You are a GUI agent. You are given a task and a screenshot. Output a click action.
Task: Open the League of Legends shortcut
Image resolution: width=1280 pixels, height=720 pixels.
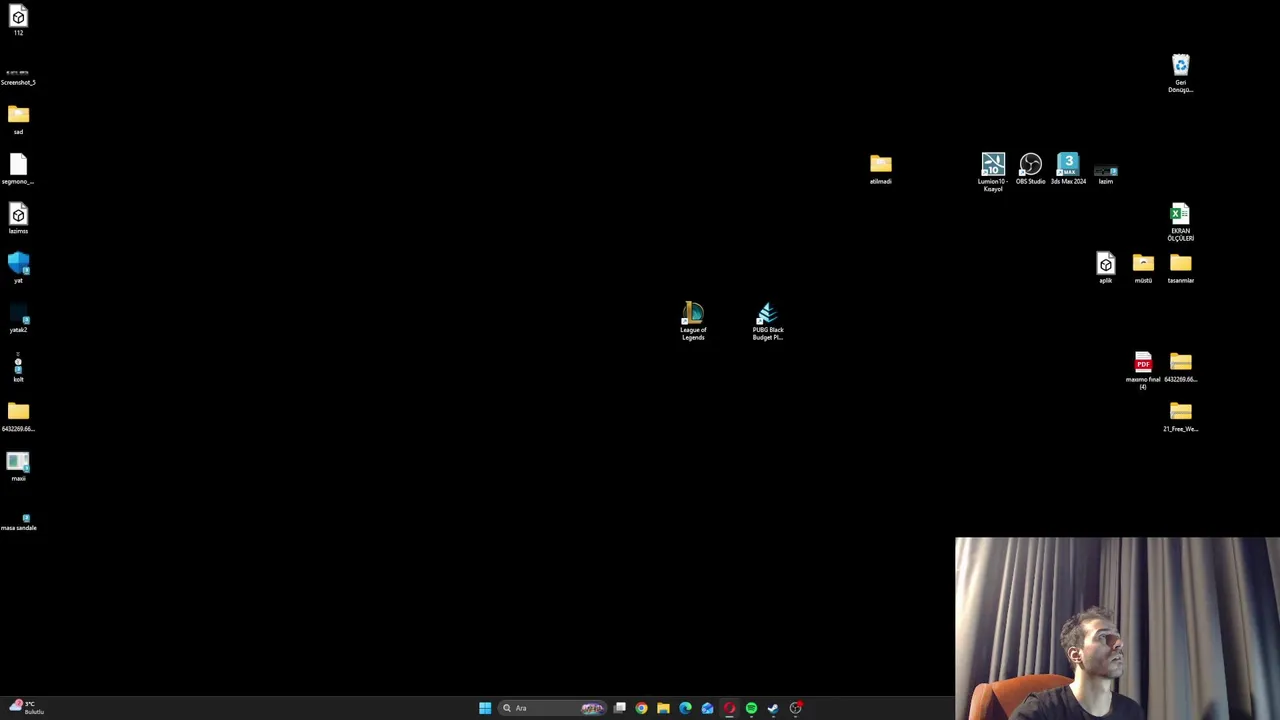coord(693,322)
